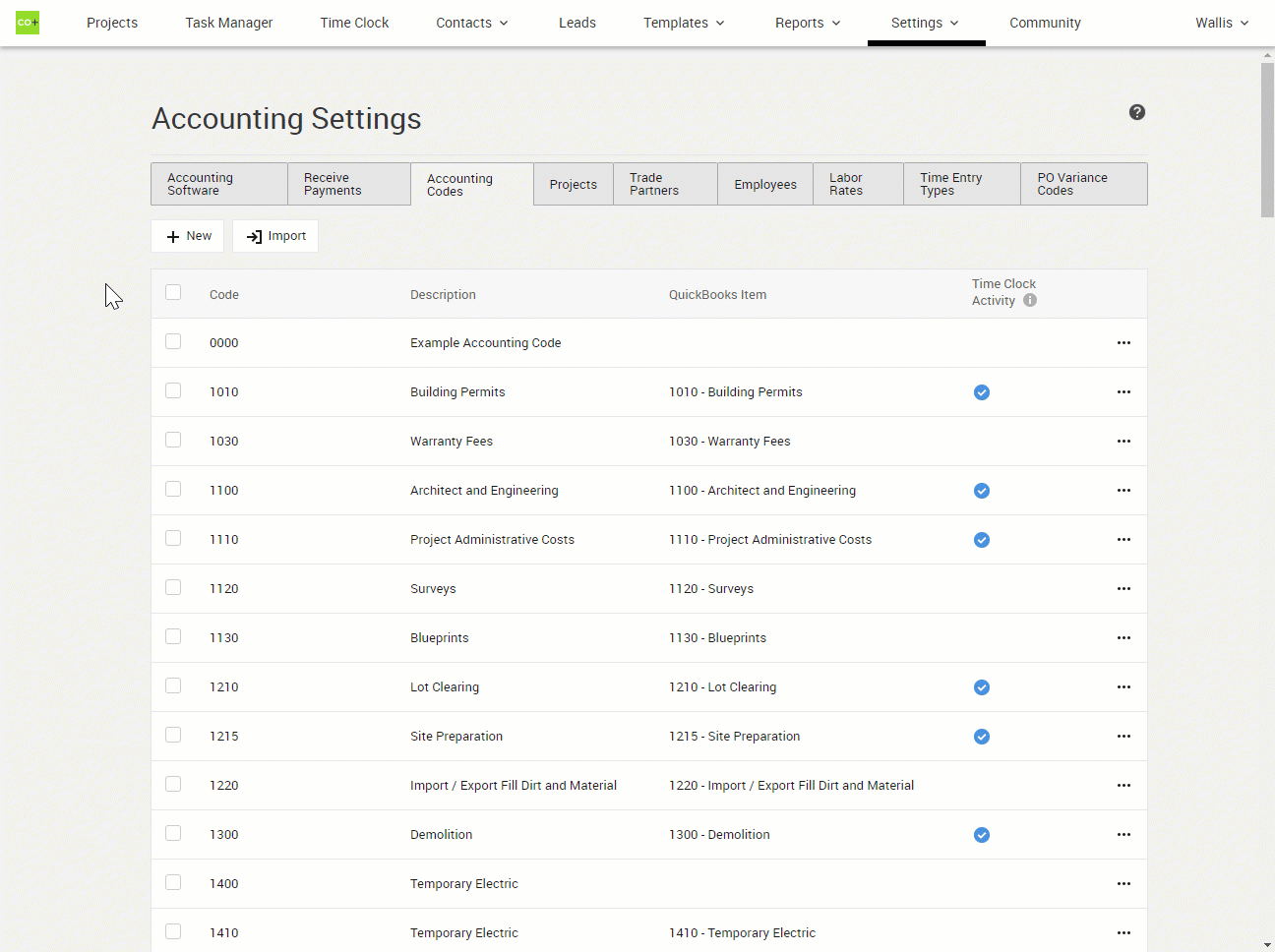Expand the Wallis user account menu
Image resolution: width=1275 pixels, height=952 pixels.
point(1221,23)
